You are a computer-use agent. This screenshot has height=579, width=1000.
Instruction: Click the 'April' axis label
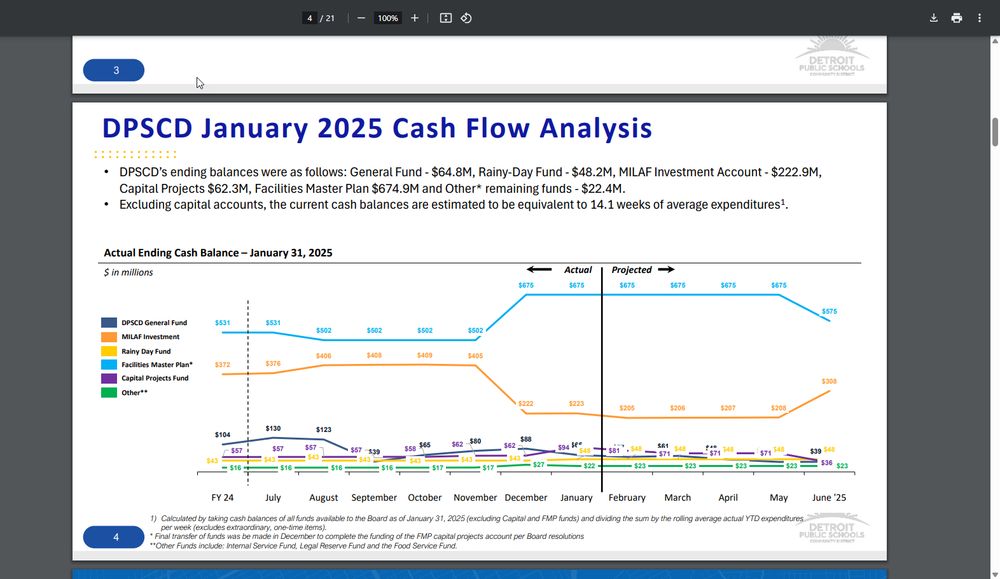(728, 497)
